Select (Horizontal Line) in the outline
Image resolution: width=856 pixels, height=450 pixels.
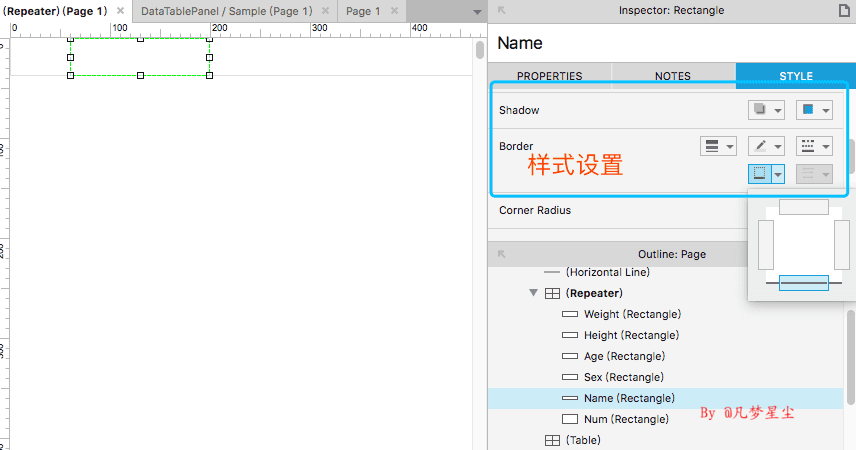[x=608, y=272]
